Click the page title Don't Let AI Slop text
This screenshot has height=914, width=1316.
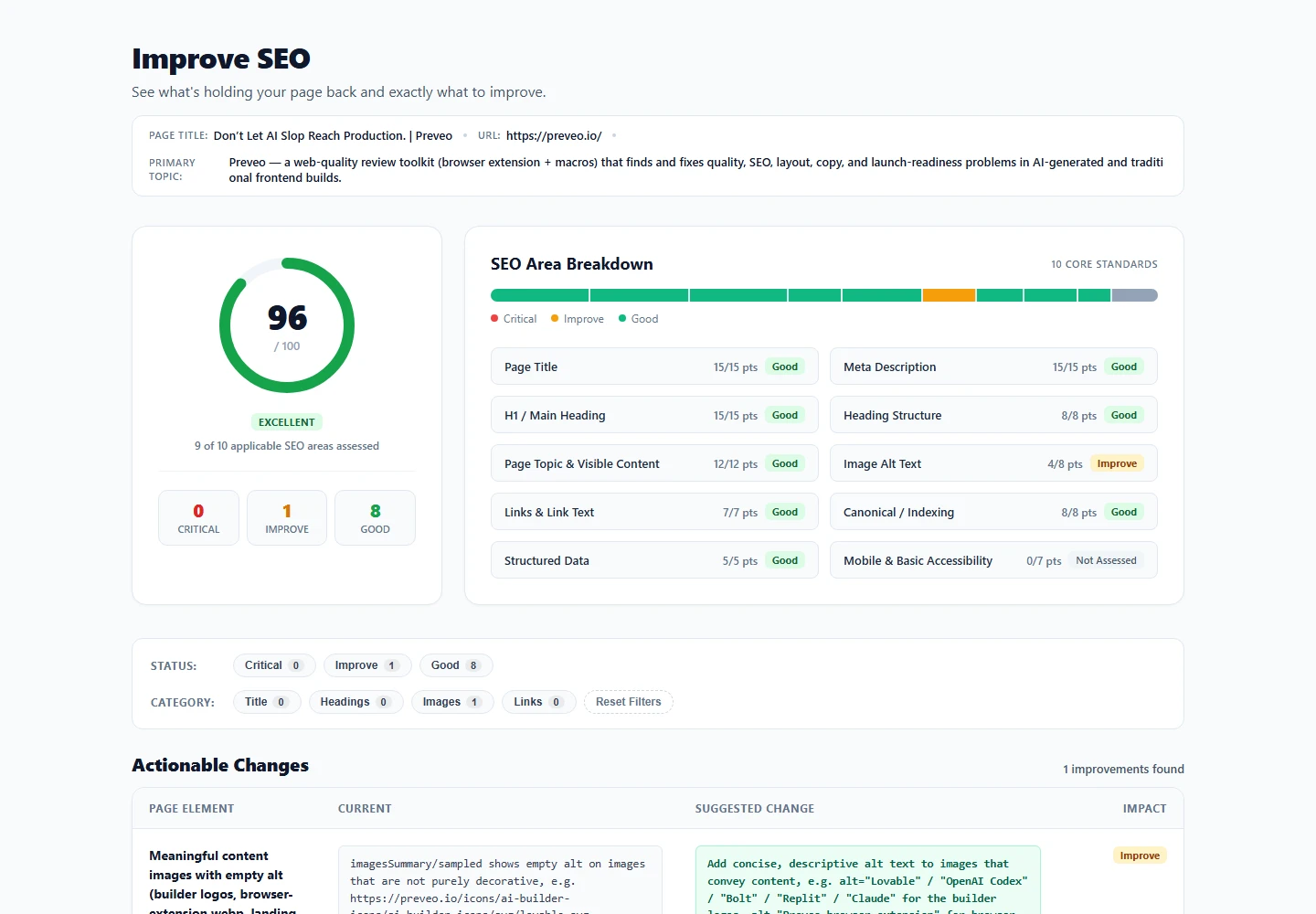[x=333, y=135]
